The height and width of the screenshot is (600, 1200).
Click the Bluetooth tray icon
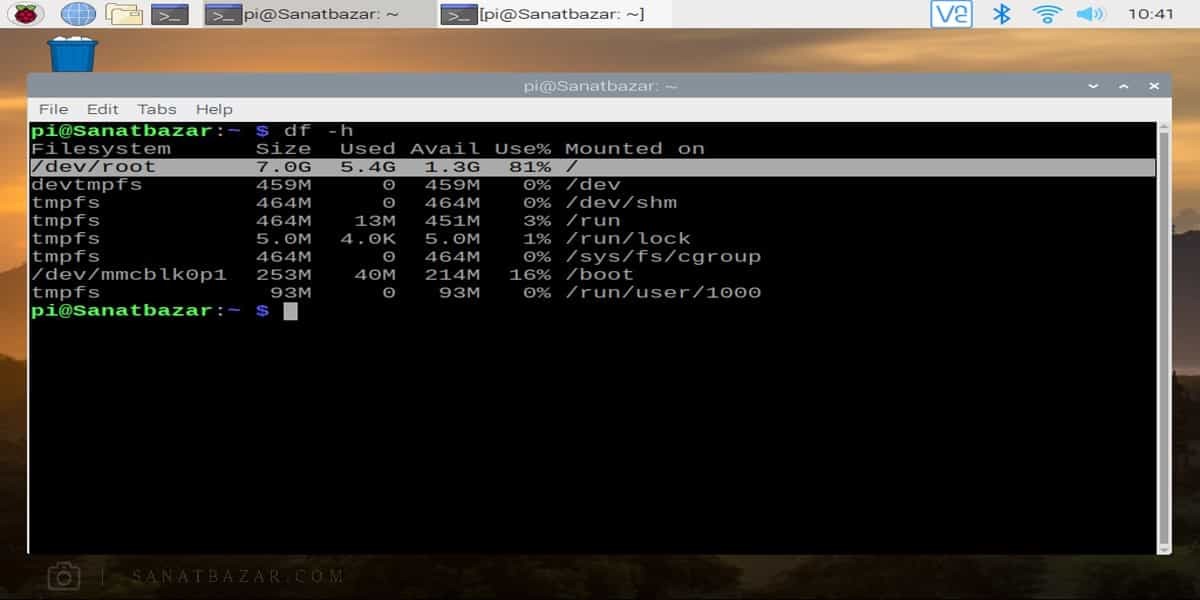pos(1001,14)
